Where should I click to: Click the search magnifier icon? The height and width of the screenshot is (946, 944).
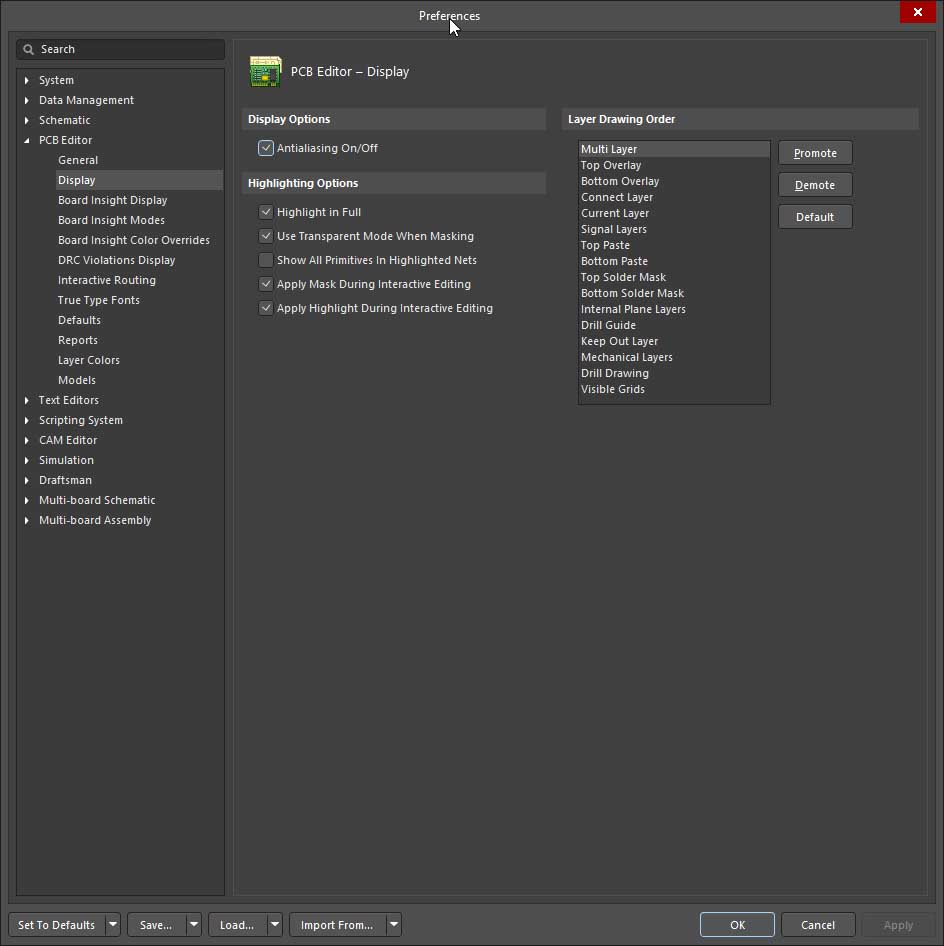(x=29, y=49)
